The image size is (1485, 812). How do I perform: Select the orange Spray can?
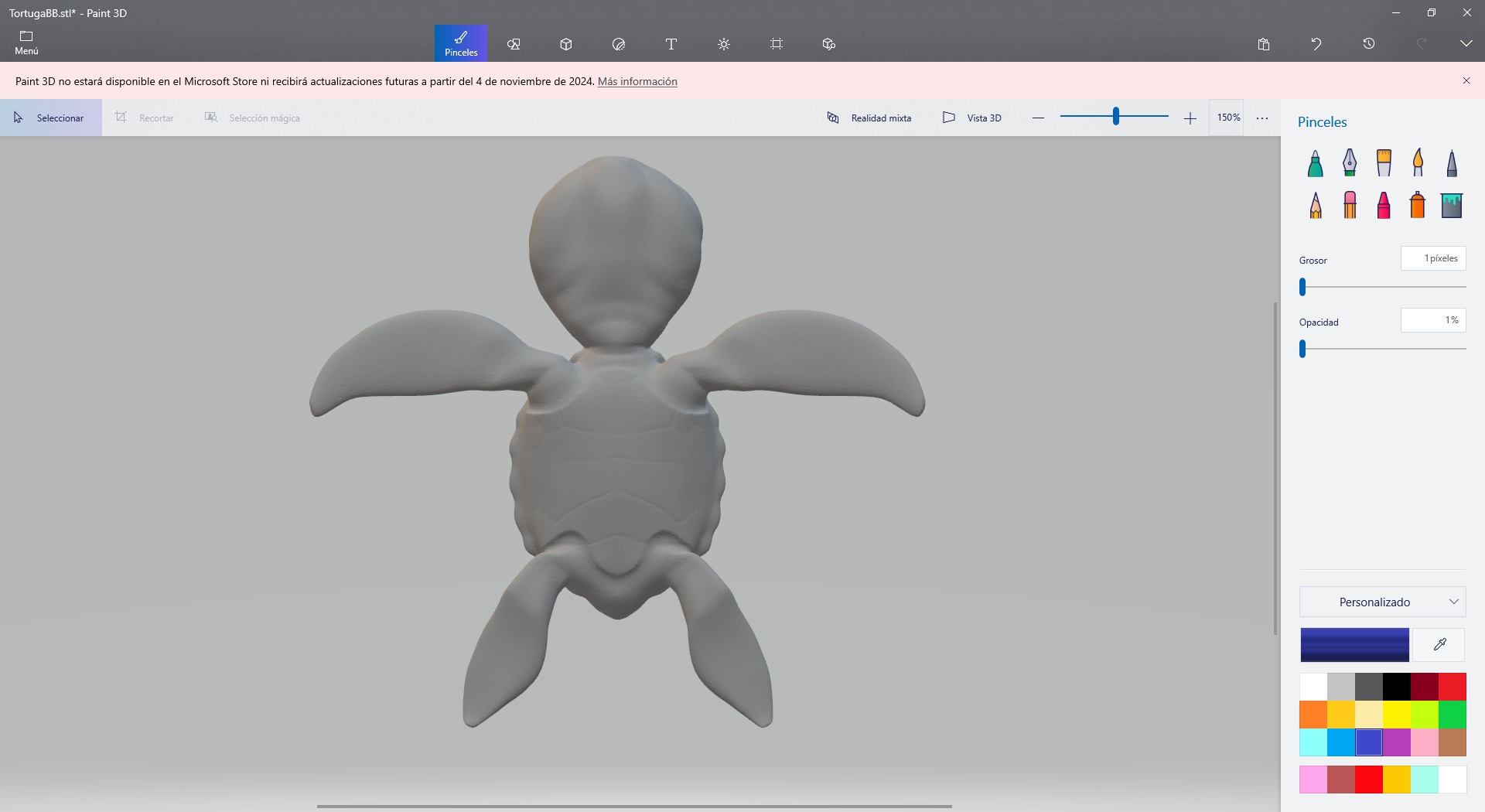point(1418,205)
